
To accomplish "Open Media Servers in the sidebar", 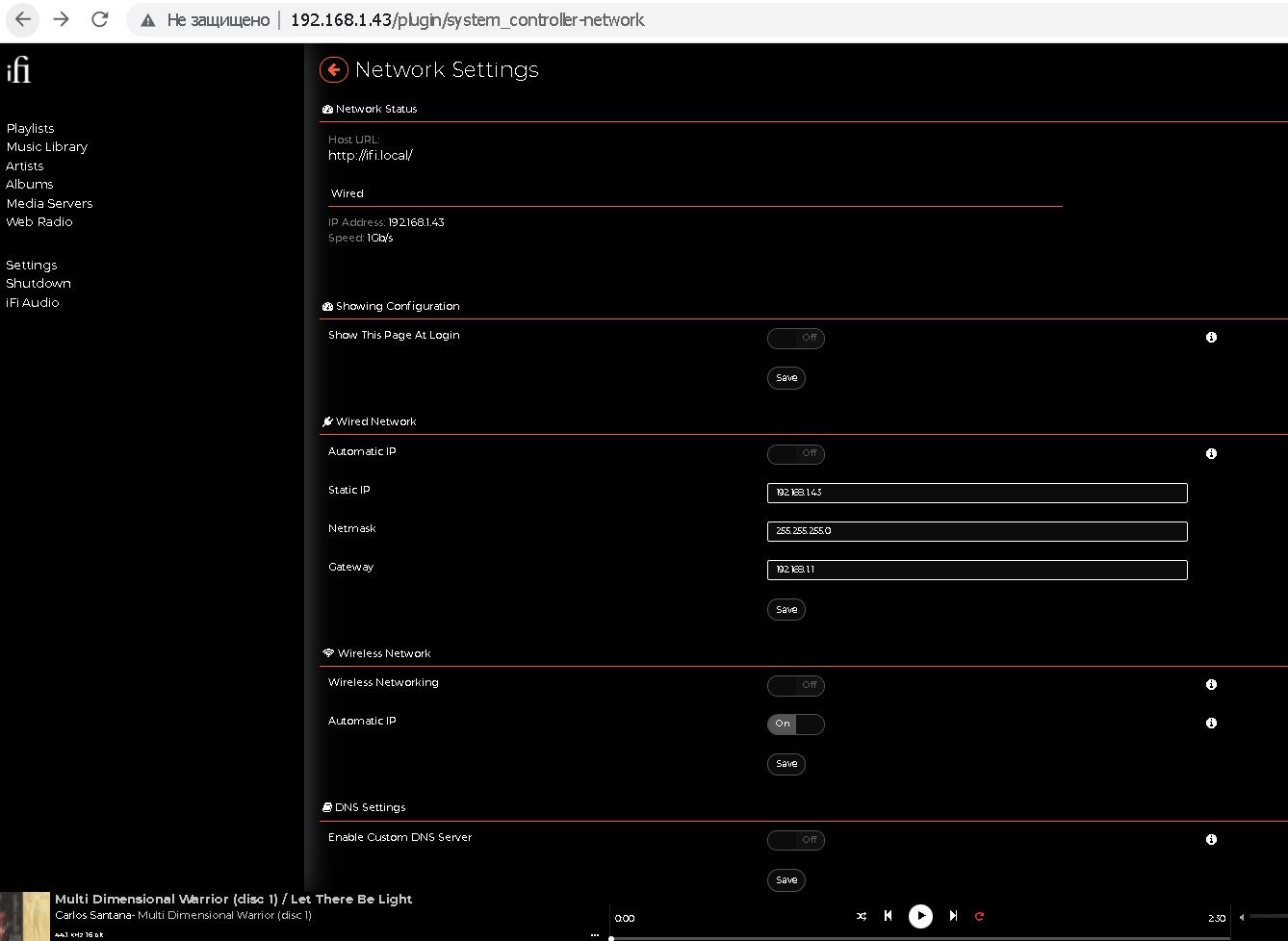I will (x=49, y=203).
